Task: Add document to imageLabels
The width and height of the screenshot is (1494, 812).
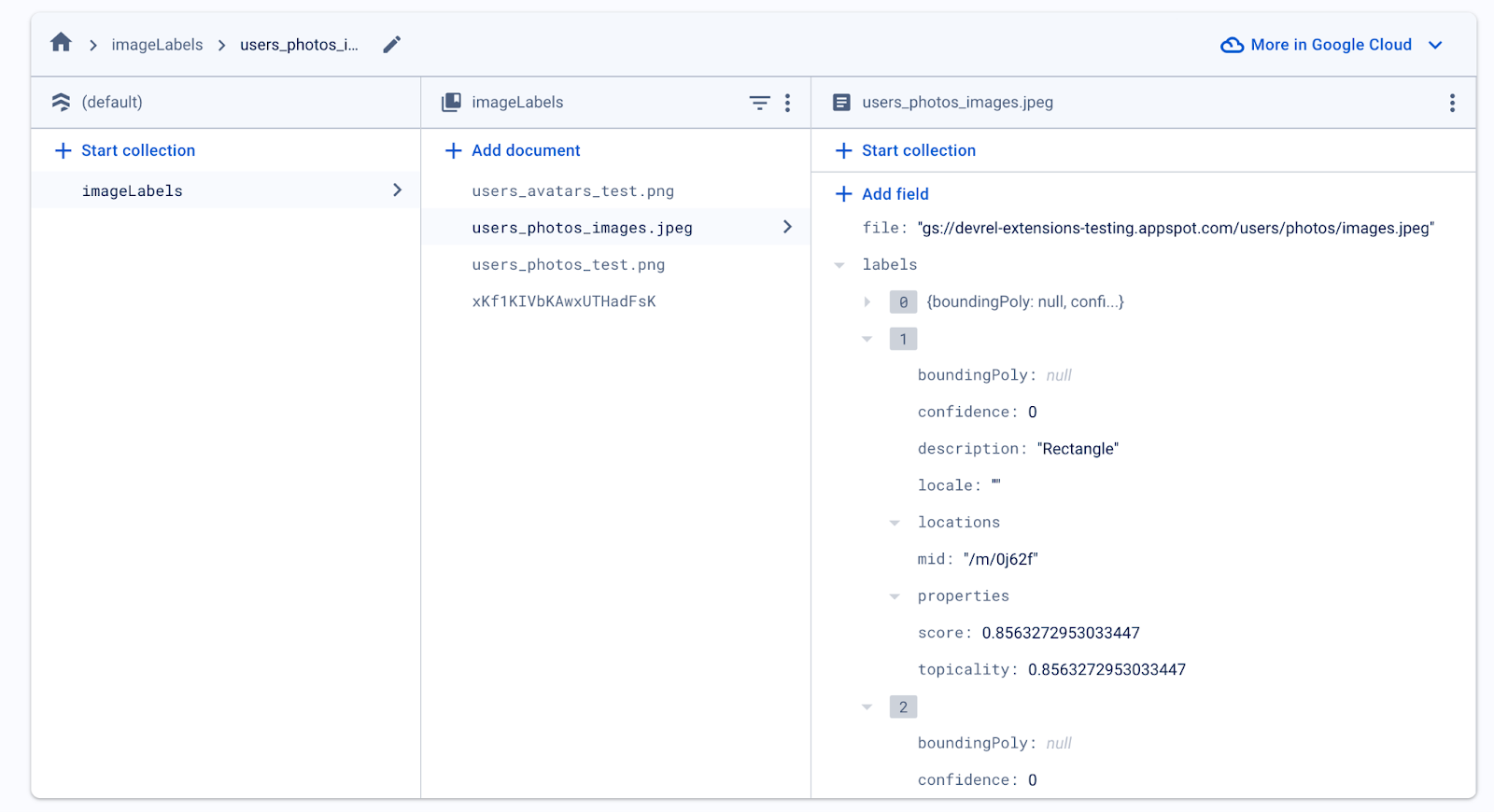Action: click(x=526, y=150)
